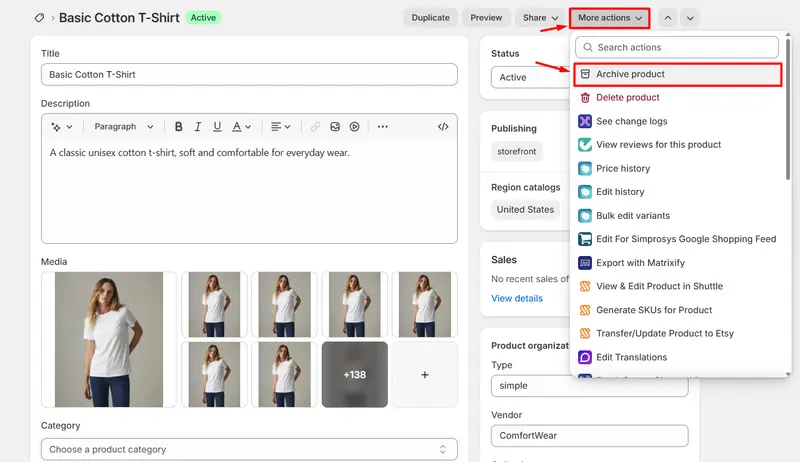Choose View reviews for this product
This screenshot has width=800, height=462.
[678, 145]
